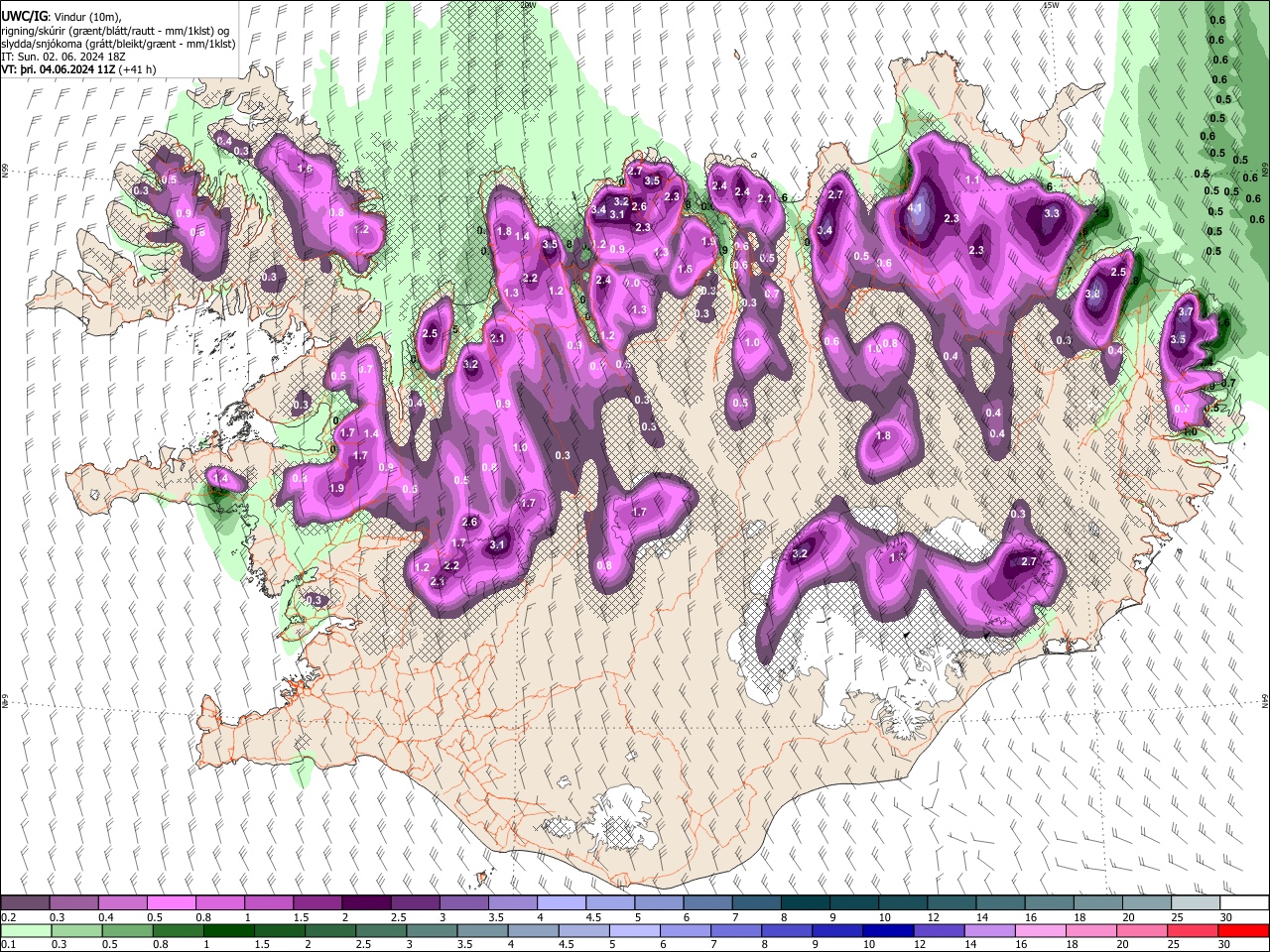
Task: Click the '3.3' value in the northeast
Action: coord(1052,213)
